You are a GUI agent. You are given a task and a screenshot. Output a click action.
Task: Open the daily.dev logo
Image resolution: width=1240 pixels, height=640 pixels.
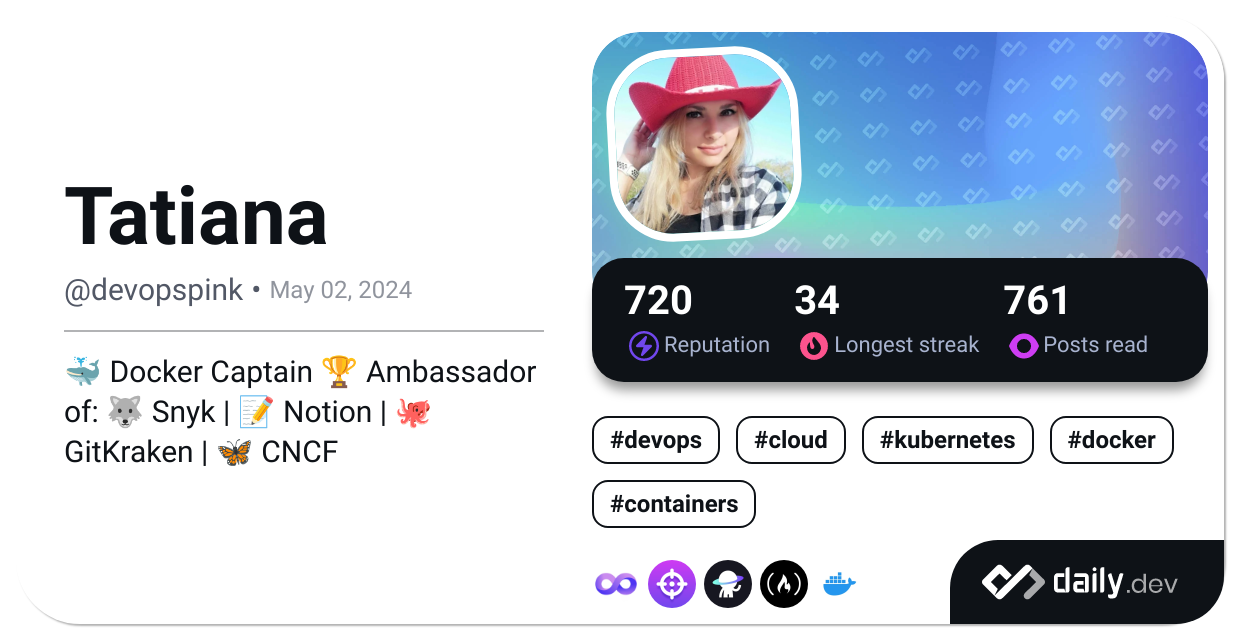coord(1079,582)
